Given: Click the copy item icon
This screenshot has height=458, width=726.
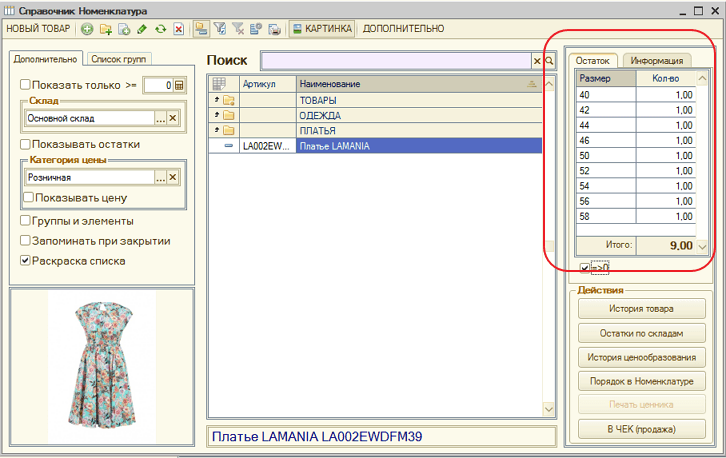Looking at the screenshot, I should click(124, 29).
